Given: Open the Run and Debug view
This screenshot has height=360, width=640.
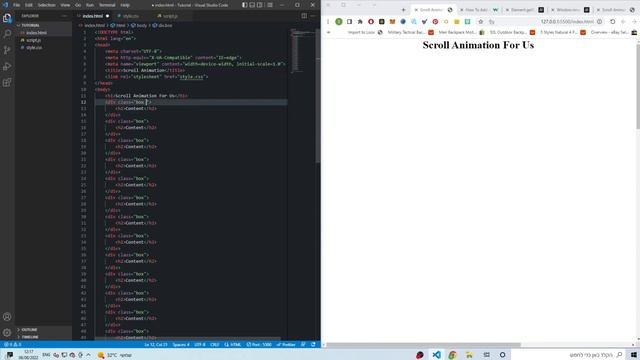Looking at the screenshot, I should 7,66.
